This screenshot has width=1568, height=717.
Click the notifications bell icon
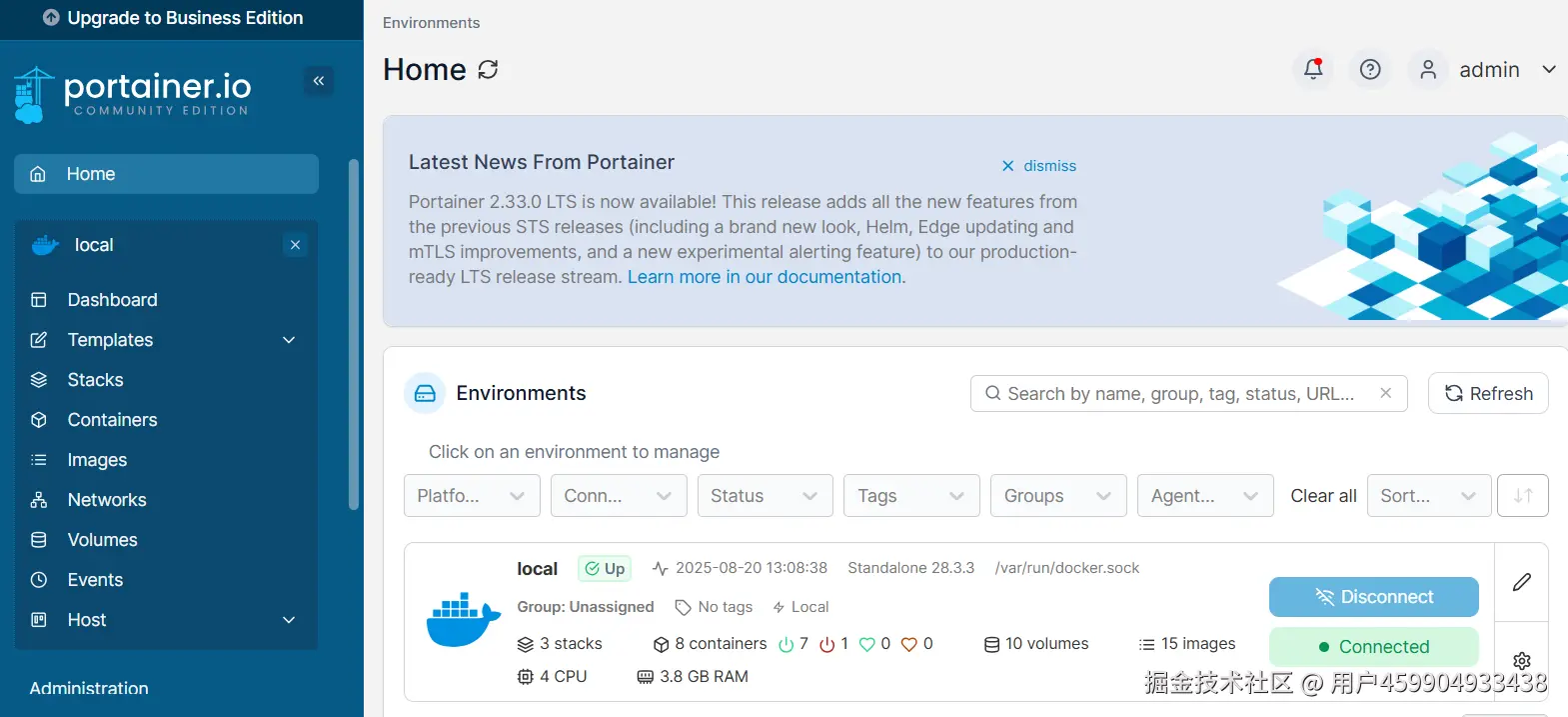click(x=1313, y=69)
